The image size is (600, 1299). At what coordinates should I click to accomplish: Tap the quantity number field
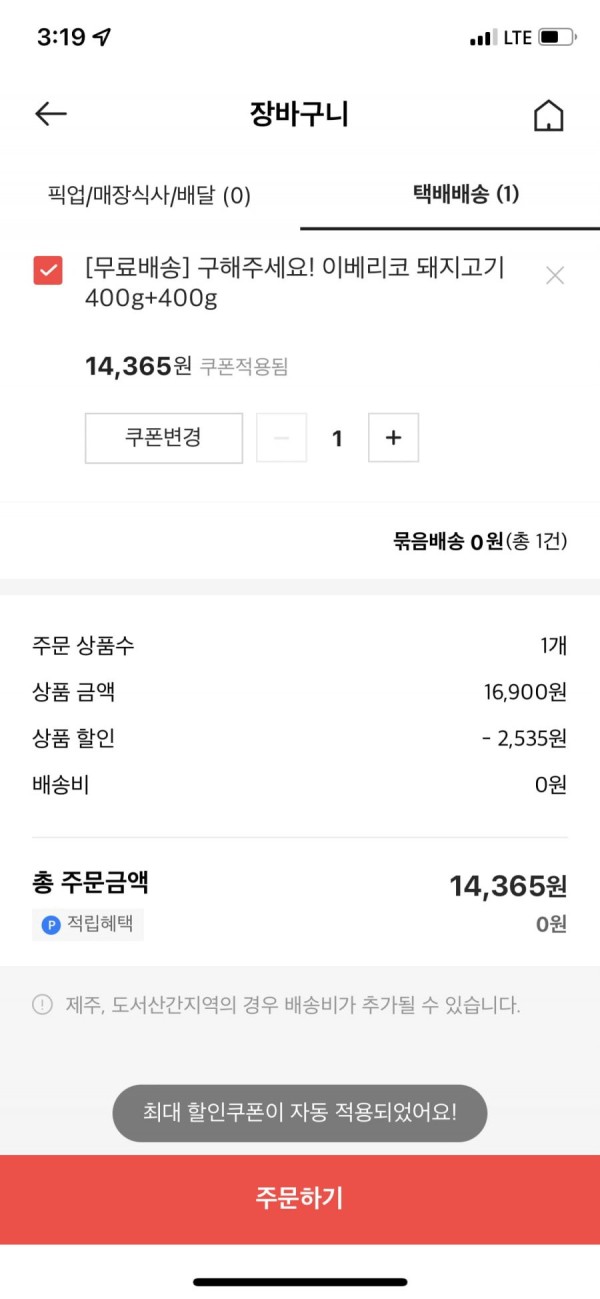(338, 438)
